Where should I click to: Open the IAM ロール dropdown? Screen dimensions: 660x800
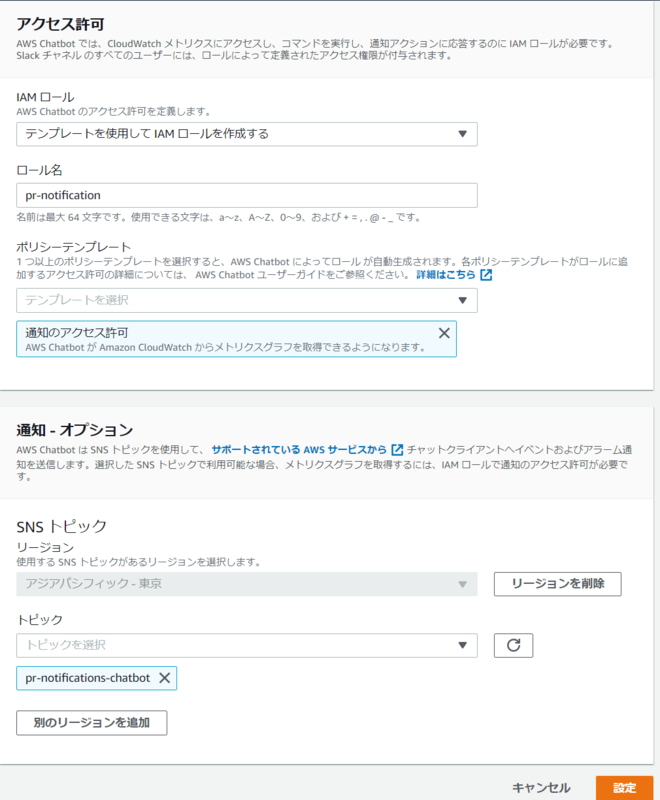(247, 134)
